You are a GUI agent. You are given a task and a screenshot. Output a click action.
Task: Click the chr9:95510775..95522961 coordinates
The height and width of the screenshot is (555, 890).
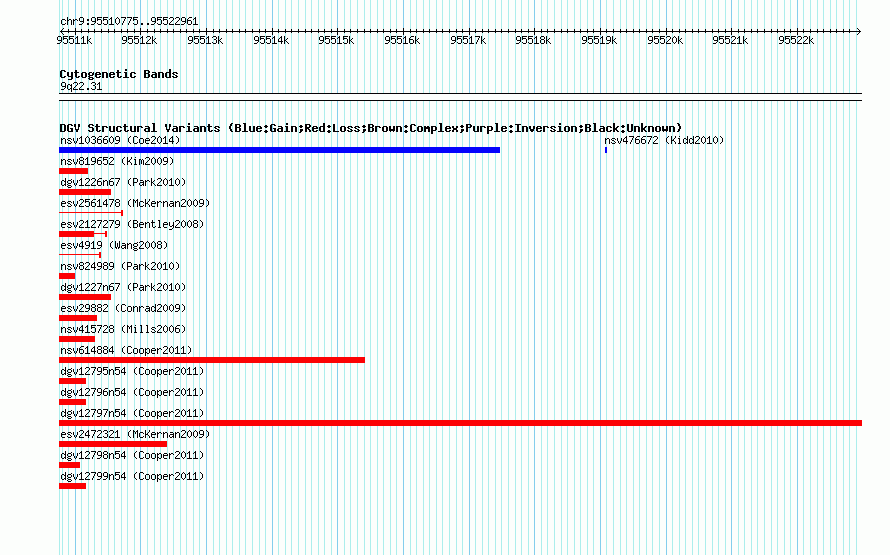129,22
